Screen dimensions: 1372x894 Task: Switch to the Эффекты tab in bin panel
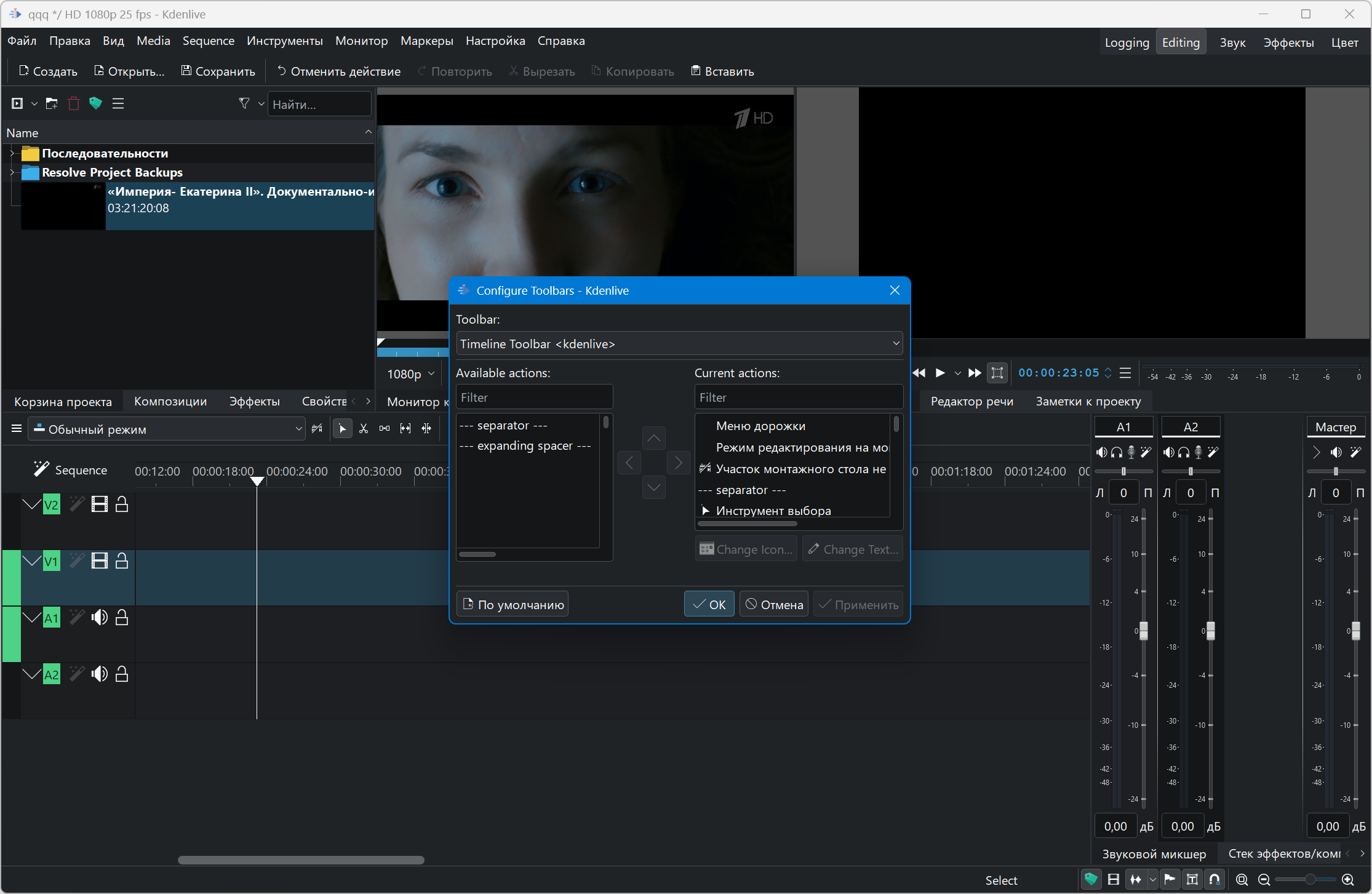click(x=254, y=402)
